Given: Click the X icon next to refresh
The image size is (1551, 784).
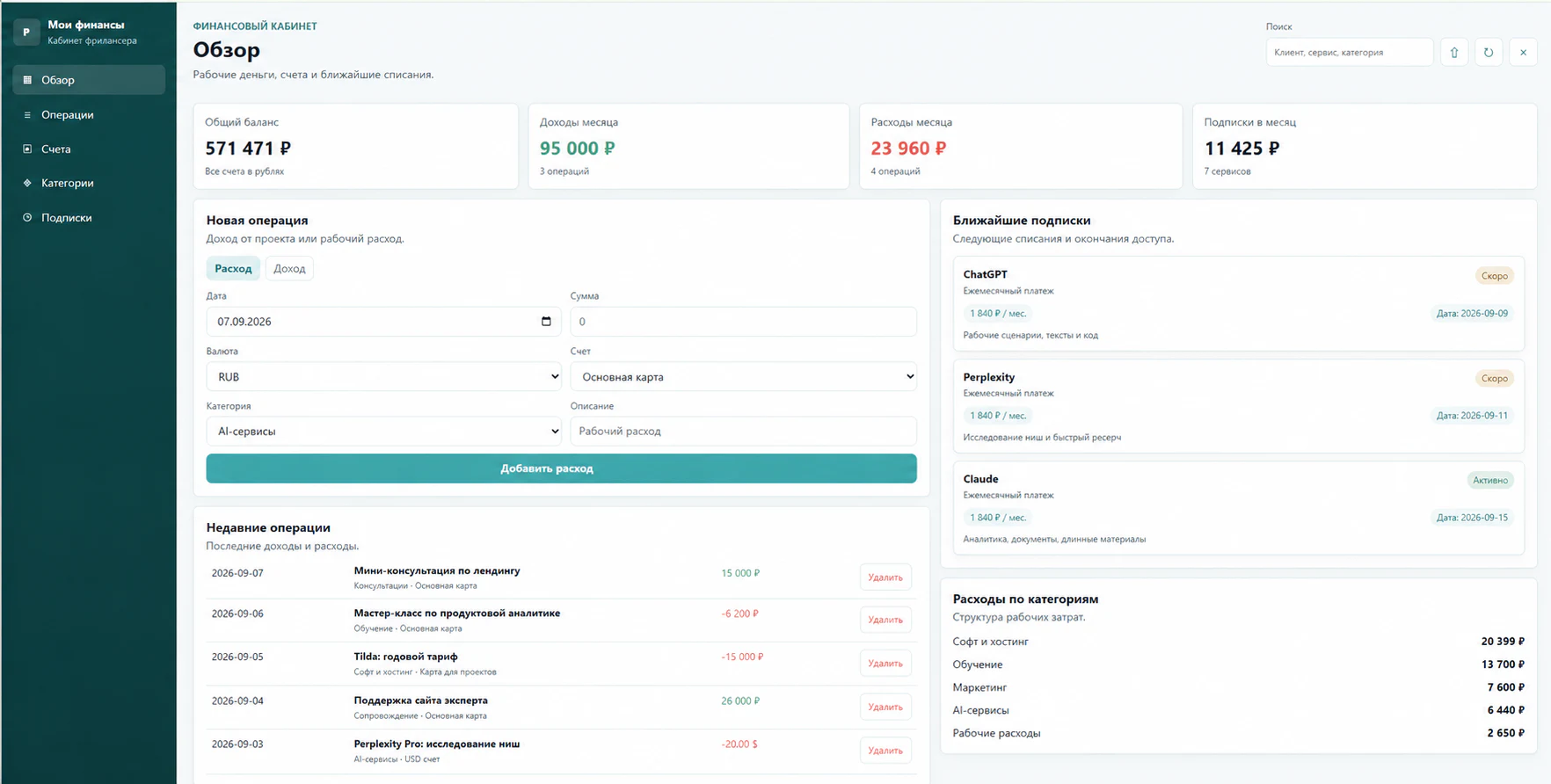Looking at the screenshot, I should (x=1523, y=53).
